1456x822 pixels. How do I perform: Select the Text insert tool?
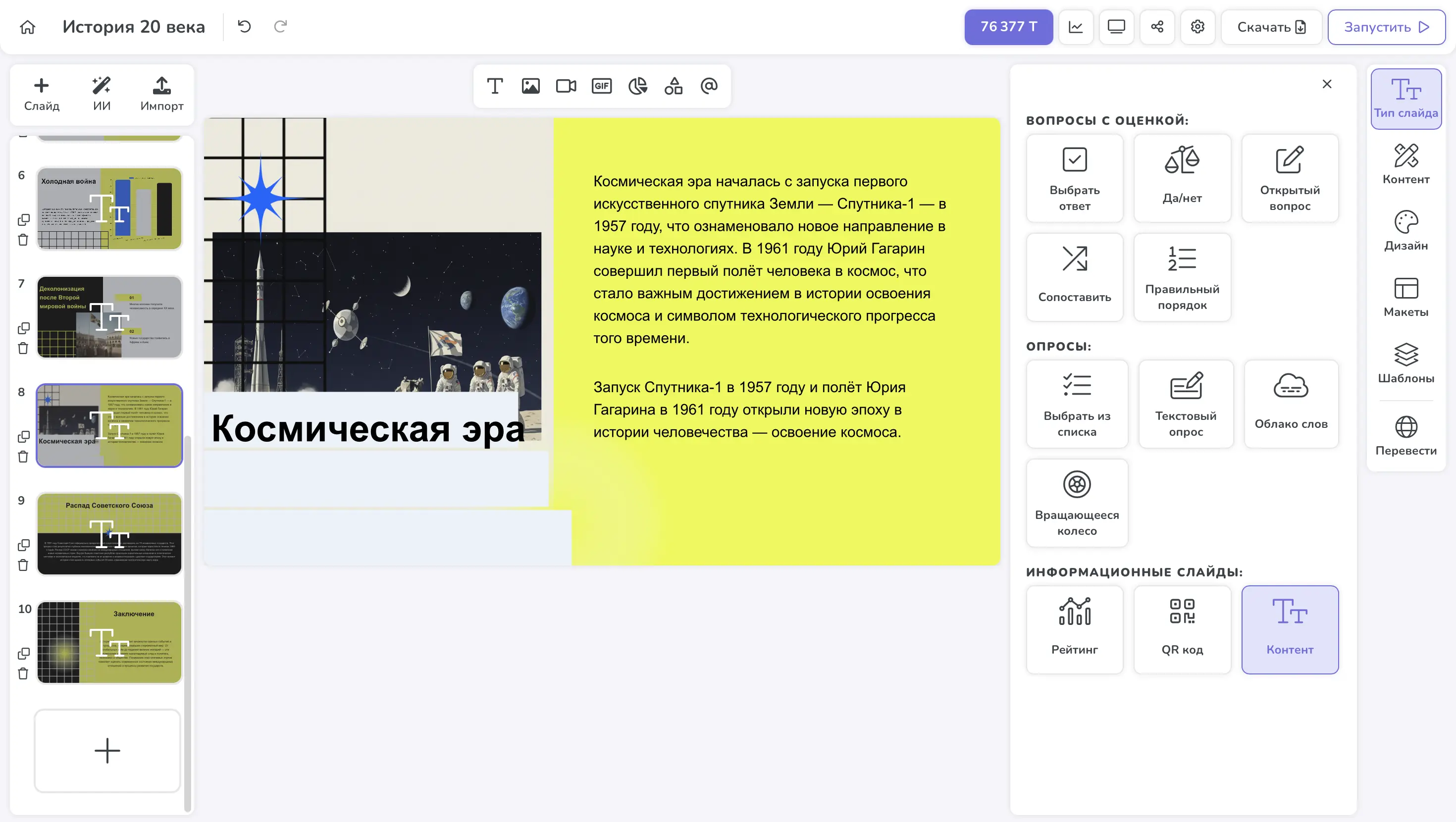(495, 86)
